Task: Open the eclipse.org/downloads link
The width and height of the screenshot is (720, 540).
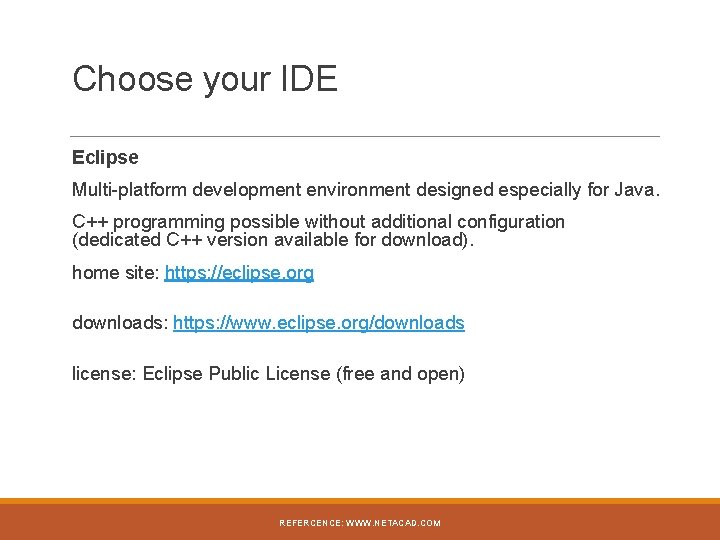Action: [319, 323]
